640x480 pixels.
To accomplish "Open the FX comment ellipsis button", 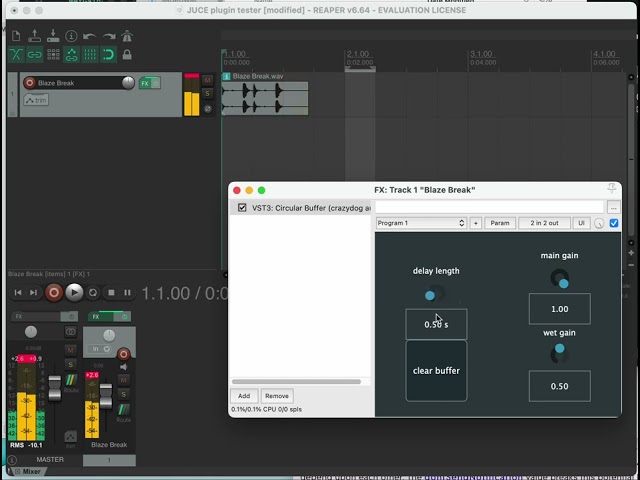I will pyautogui.click(x=613, y=208).
